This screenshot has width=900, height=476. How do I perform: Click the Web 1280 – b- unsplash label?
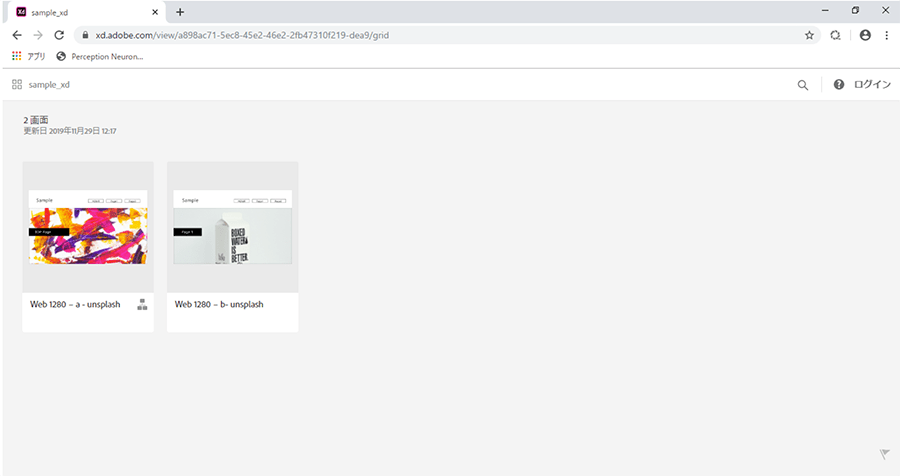[x=219, y=304]
